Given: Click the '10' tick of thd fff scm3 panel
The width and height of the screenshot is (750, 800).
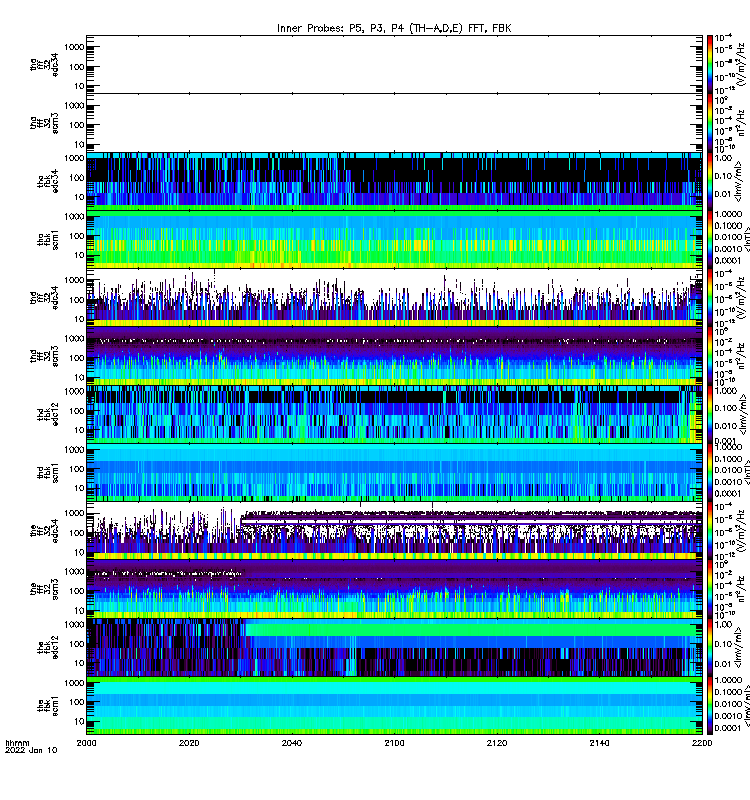Looking at the screenshot, I should [x=79, y=378].
